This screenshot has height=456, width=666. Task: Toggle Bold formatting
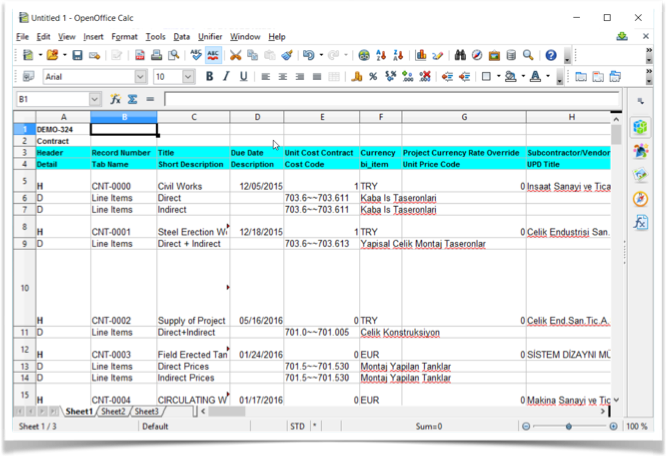(210, 77)
